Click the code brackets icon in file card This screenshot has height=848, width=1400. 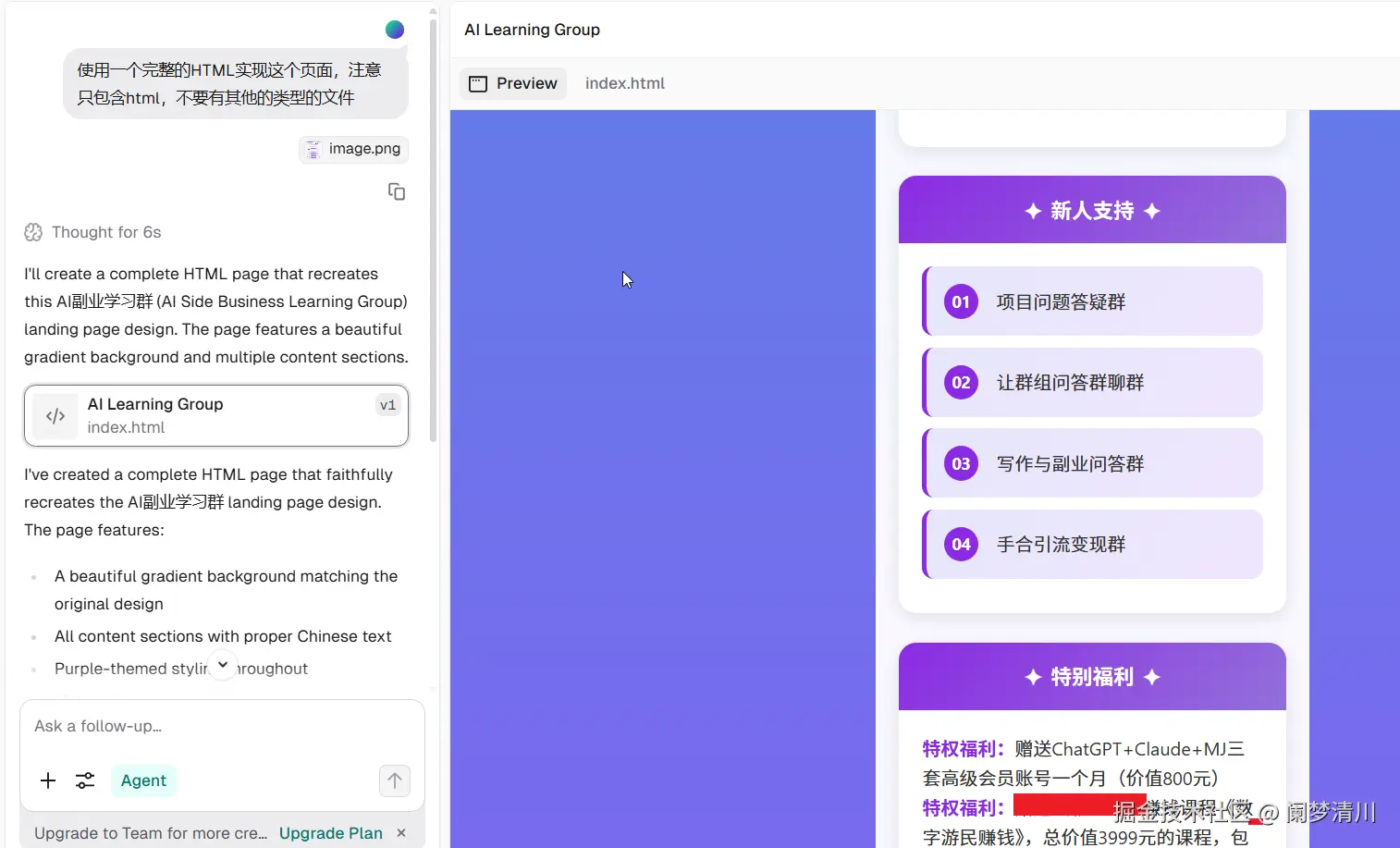[55, 416]
